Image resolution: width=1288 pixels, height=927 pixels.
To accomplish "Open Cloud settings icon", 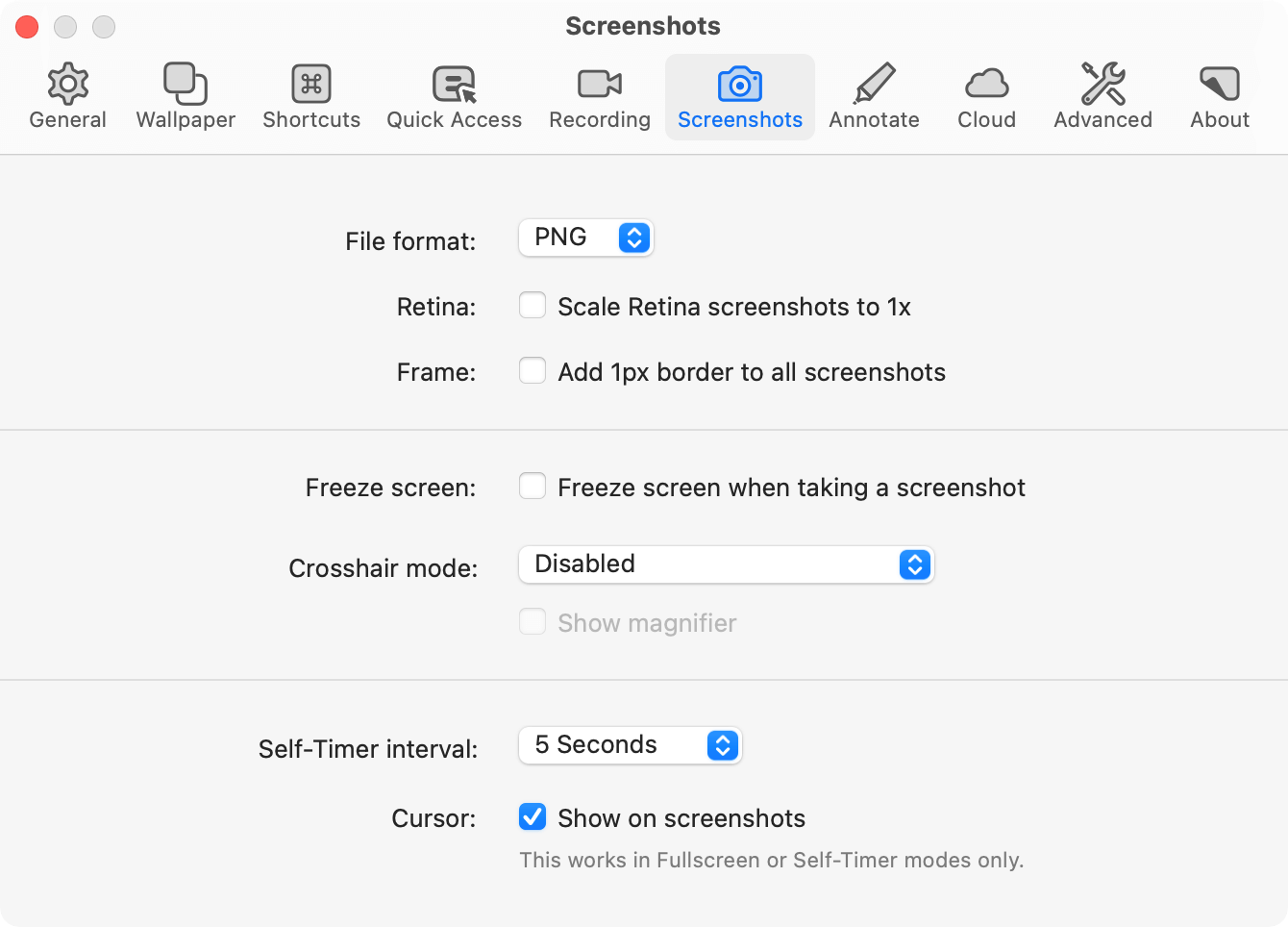I will [x=986, y=85].
